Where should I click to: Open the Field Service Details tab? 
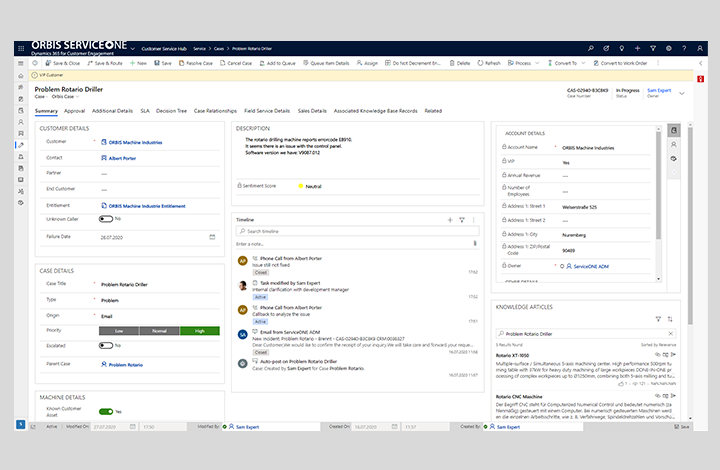266,111
